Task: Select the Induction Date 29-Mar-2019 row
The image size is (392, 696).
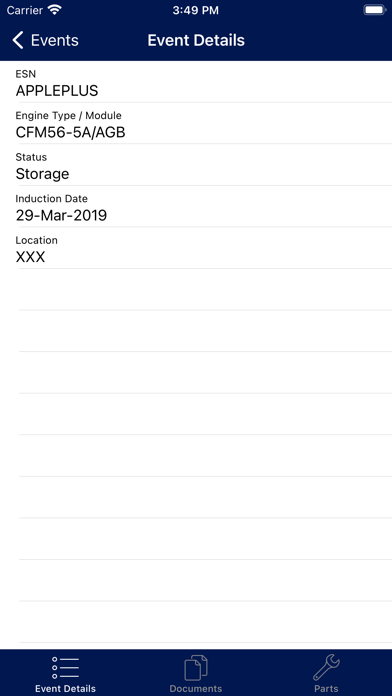Action: click(196, 207)
